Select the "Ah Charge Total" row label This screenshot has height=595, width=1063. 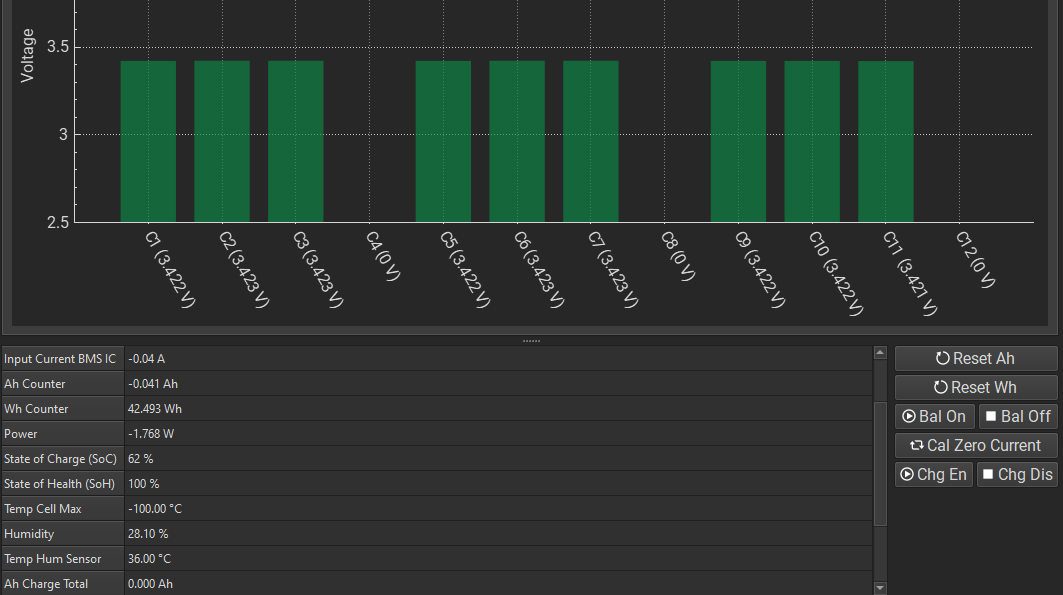pyautogui.click(x=46, y=584)
